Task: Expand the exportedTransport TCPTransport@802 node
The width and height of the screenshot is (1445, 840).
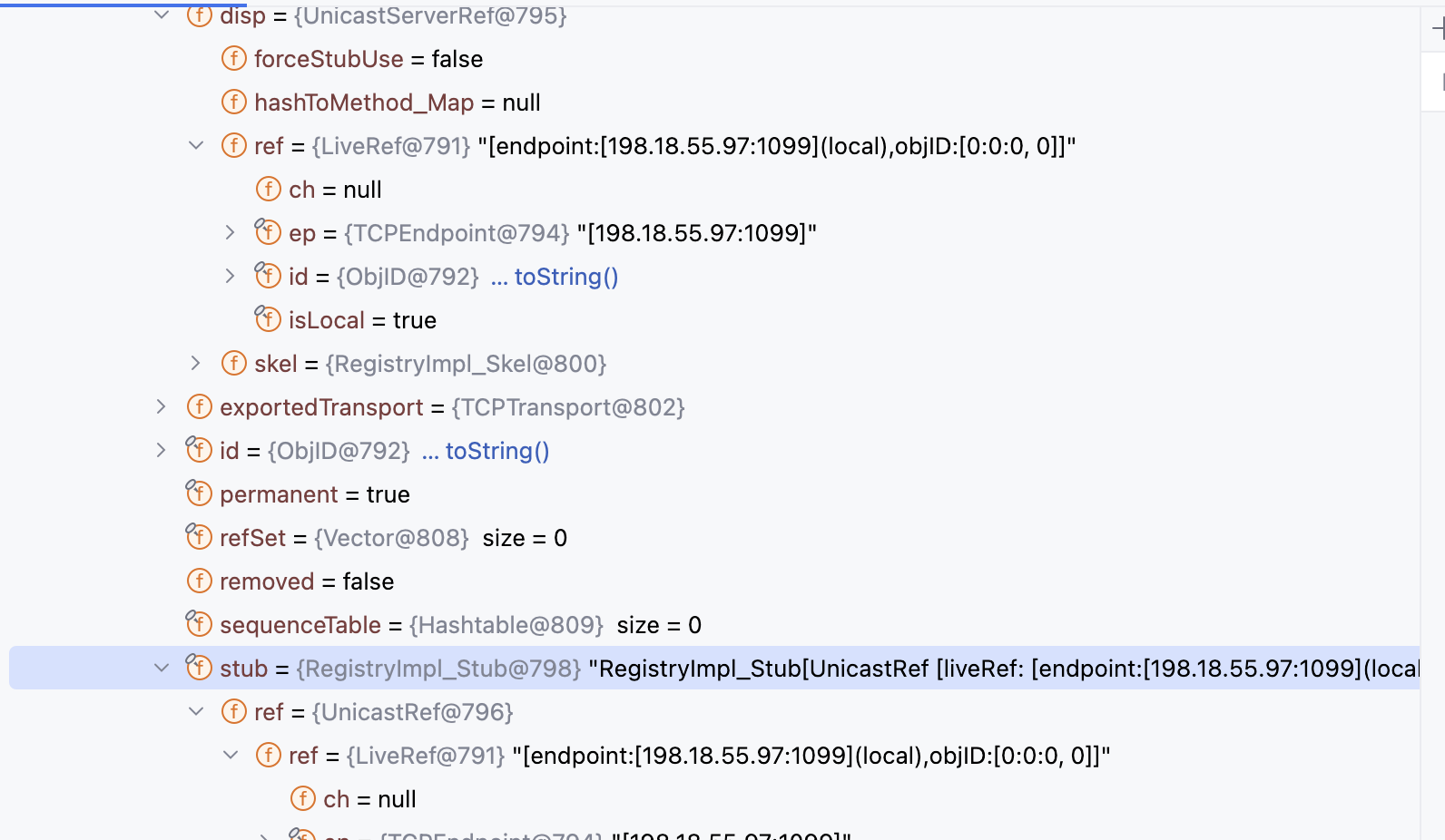Action: tap(162, 407)
